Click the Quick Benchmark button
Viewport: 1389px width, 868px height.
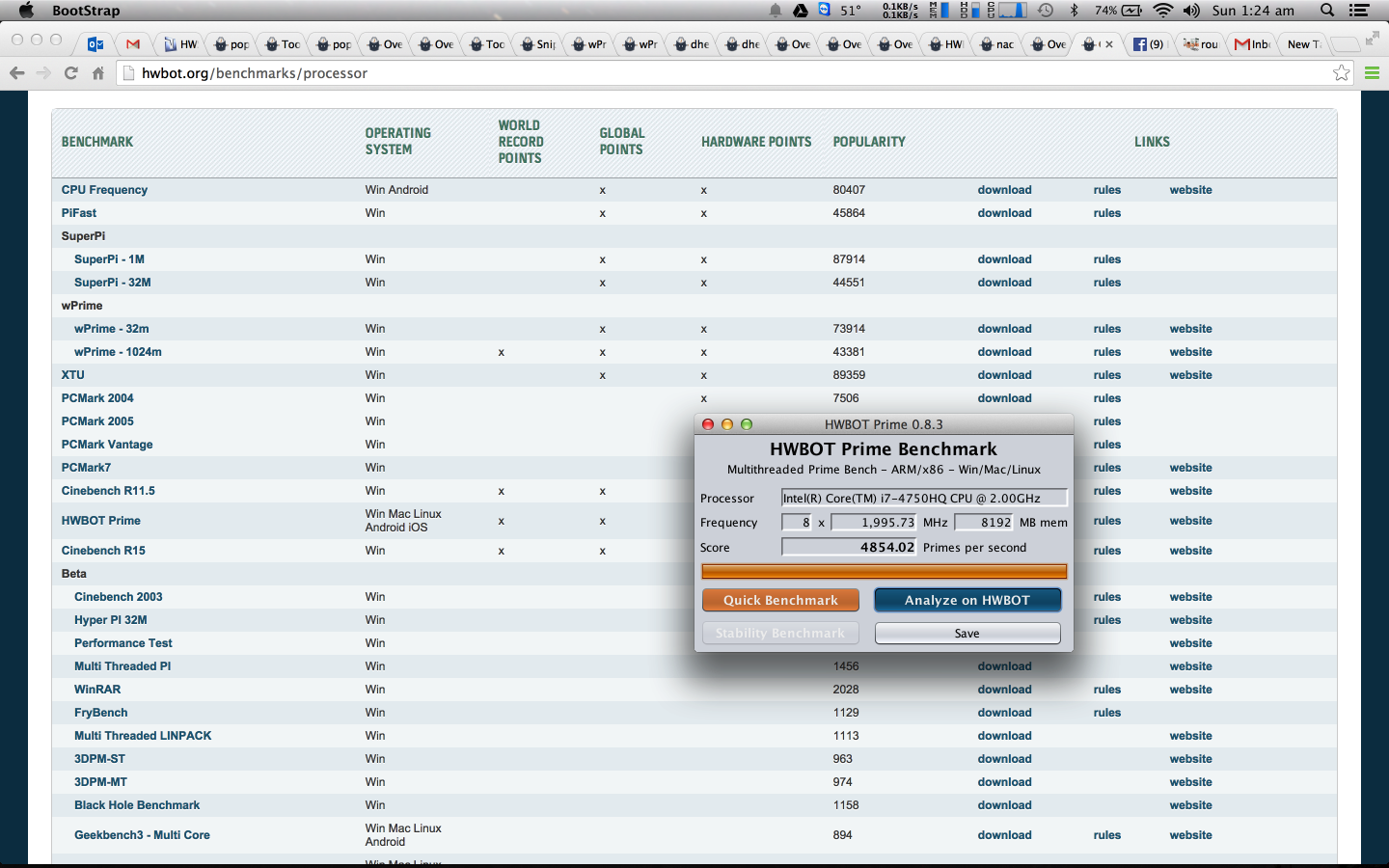(x=780, y=600)
